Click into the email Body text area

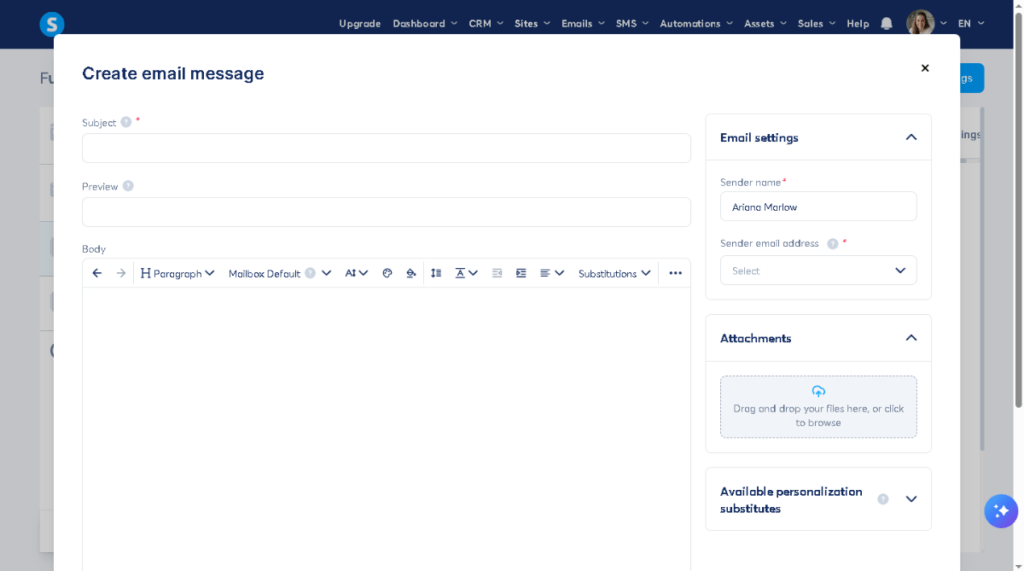386,429
